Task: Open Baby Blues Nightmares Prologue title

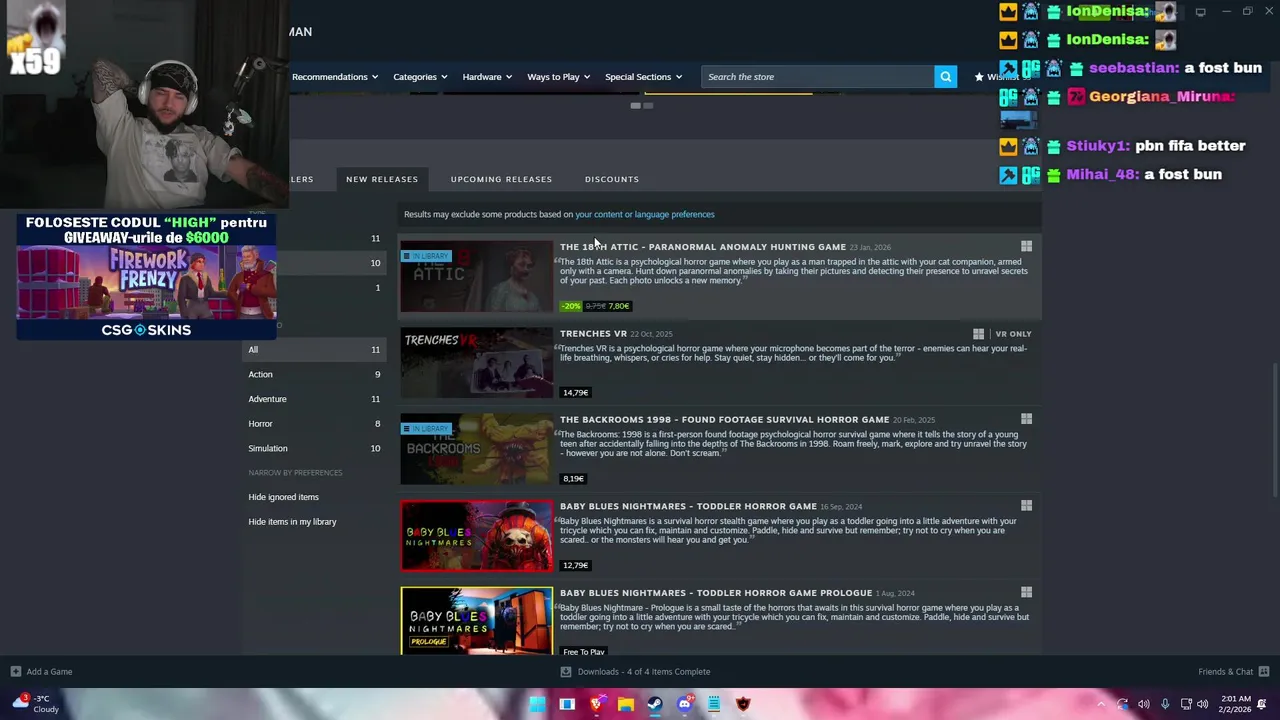Action: (716, 593)
